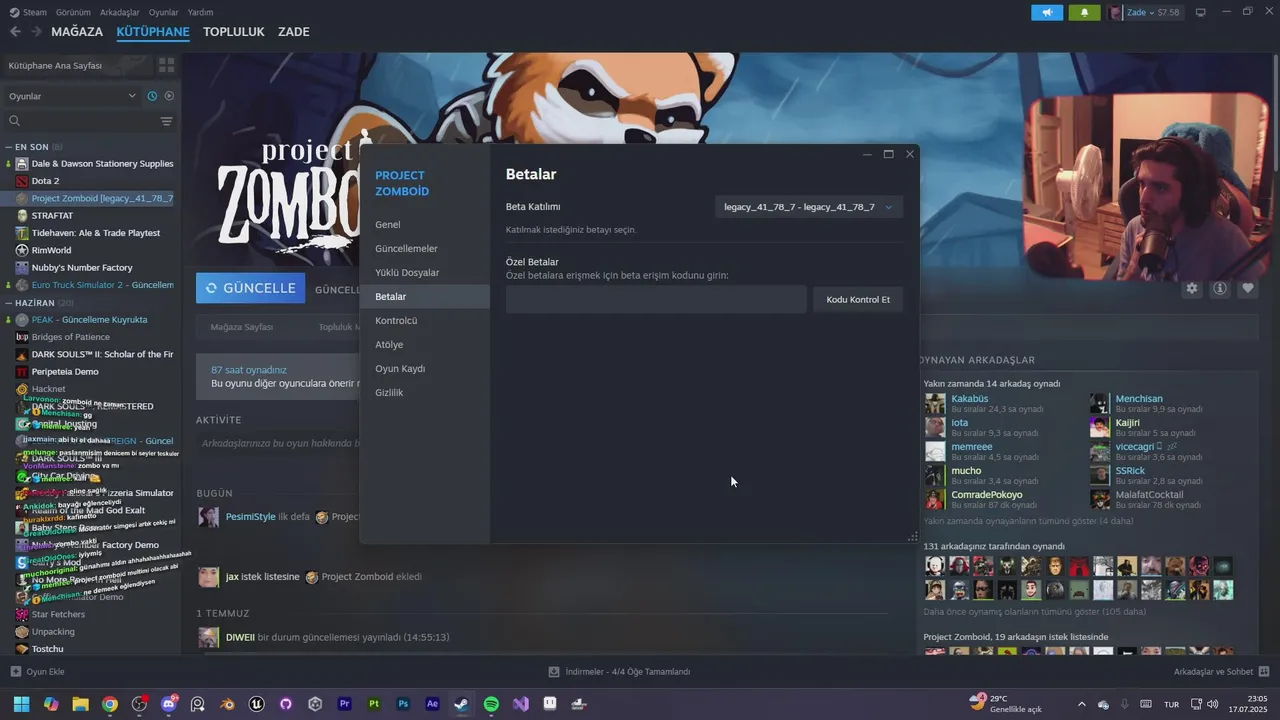Viewport: 1280px width, 720px height.
Task: Open Photoshop from taskbar
Action: [403, 704]
